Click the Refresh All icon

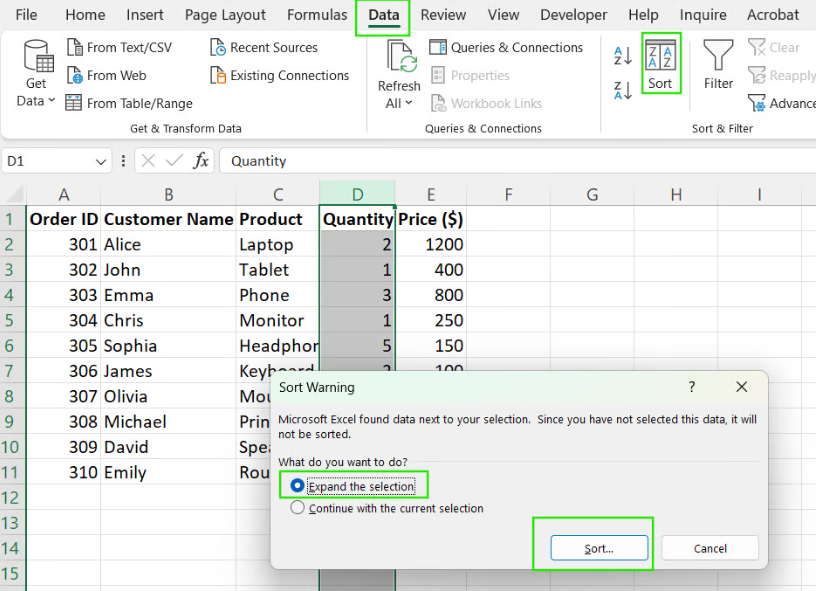pyautogui.click(x=398, y=62)
